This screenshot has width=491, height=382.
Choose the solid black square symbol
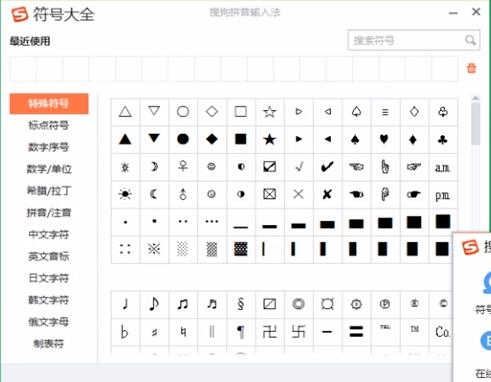(241, 139)
